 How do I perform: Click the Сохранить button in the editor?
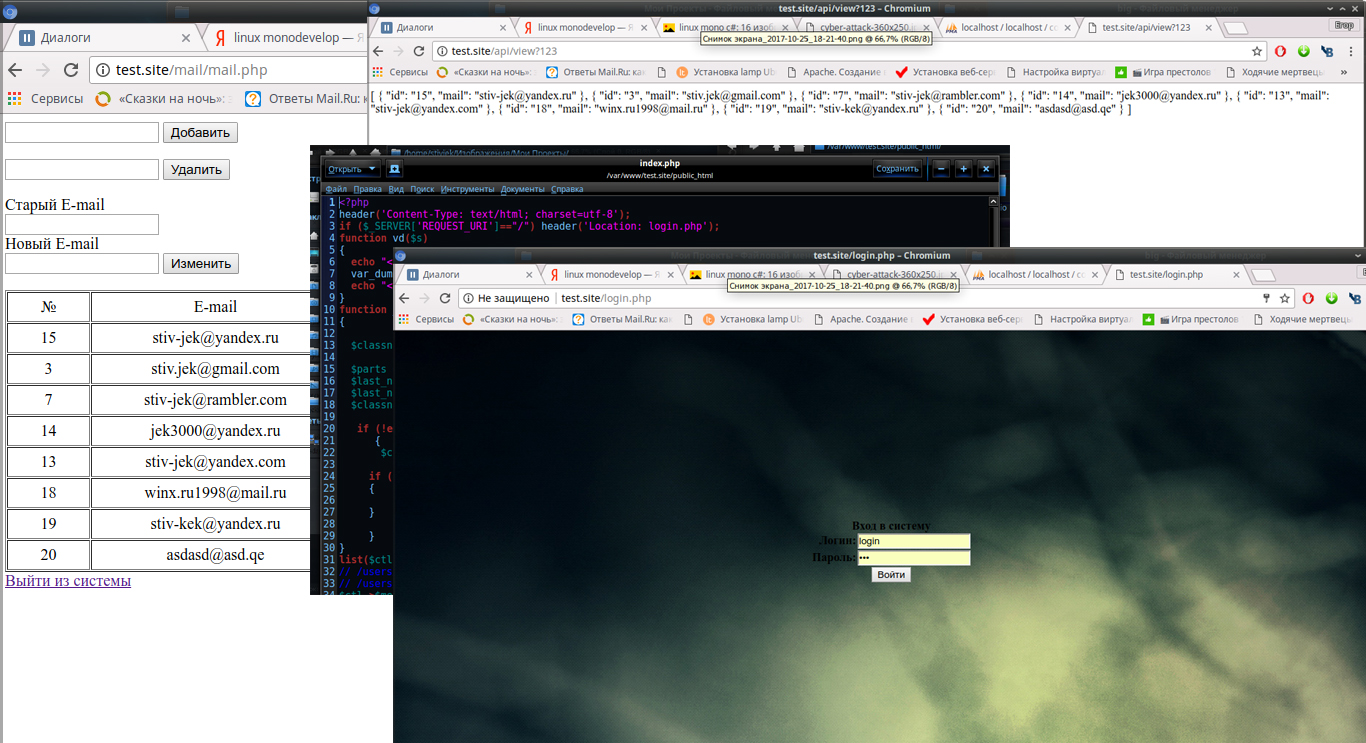tap(897, 169)
